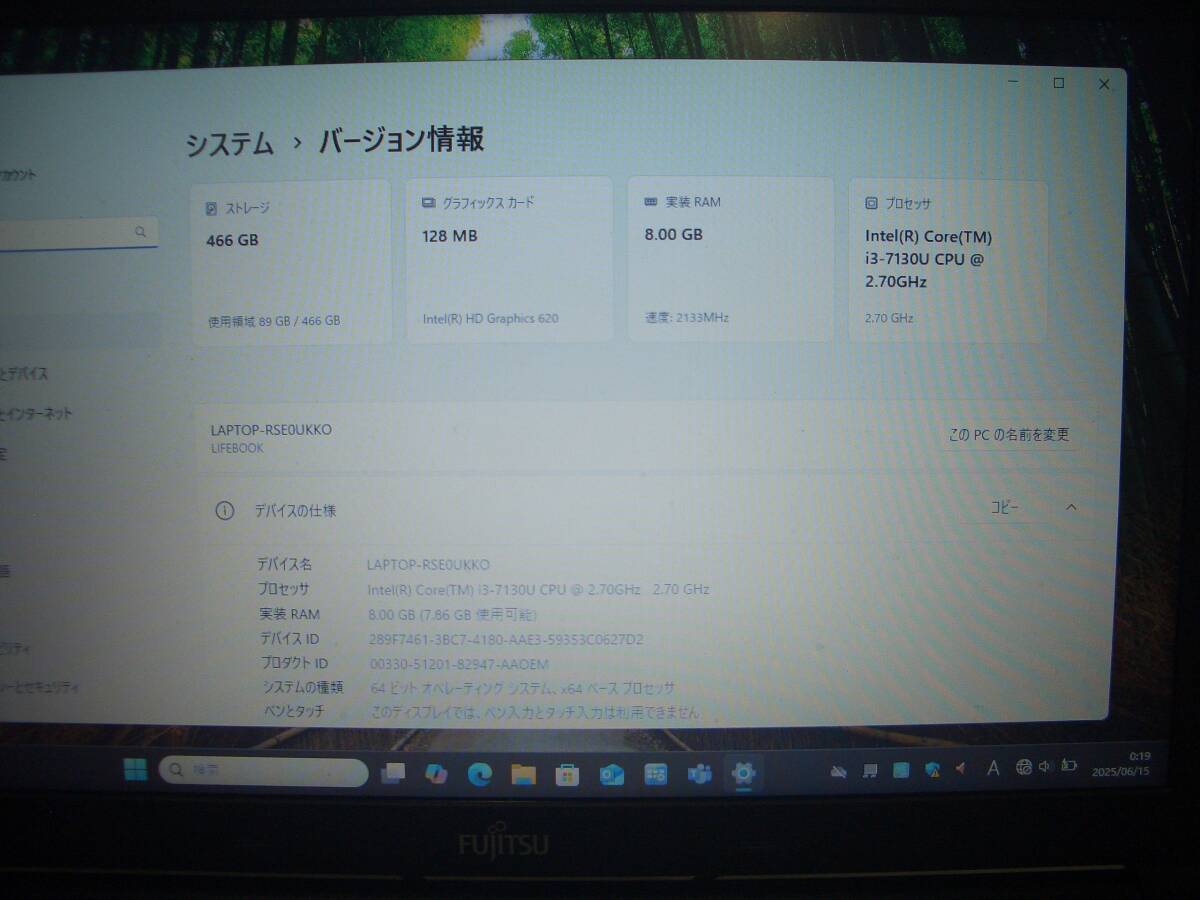Image resolution: width=1200 pixels, height=900 pixels.
Task: Go back to システム breadcrumb
Action: coord(229,144)
